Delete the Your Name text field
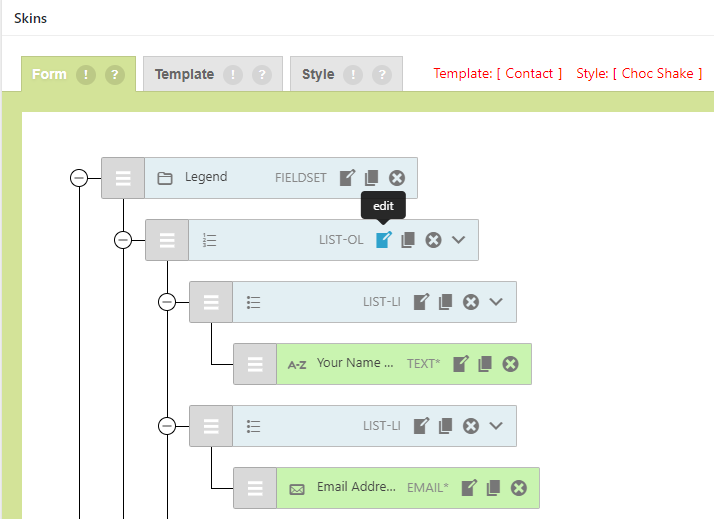 point(510,364)
